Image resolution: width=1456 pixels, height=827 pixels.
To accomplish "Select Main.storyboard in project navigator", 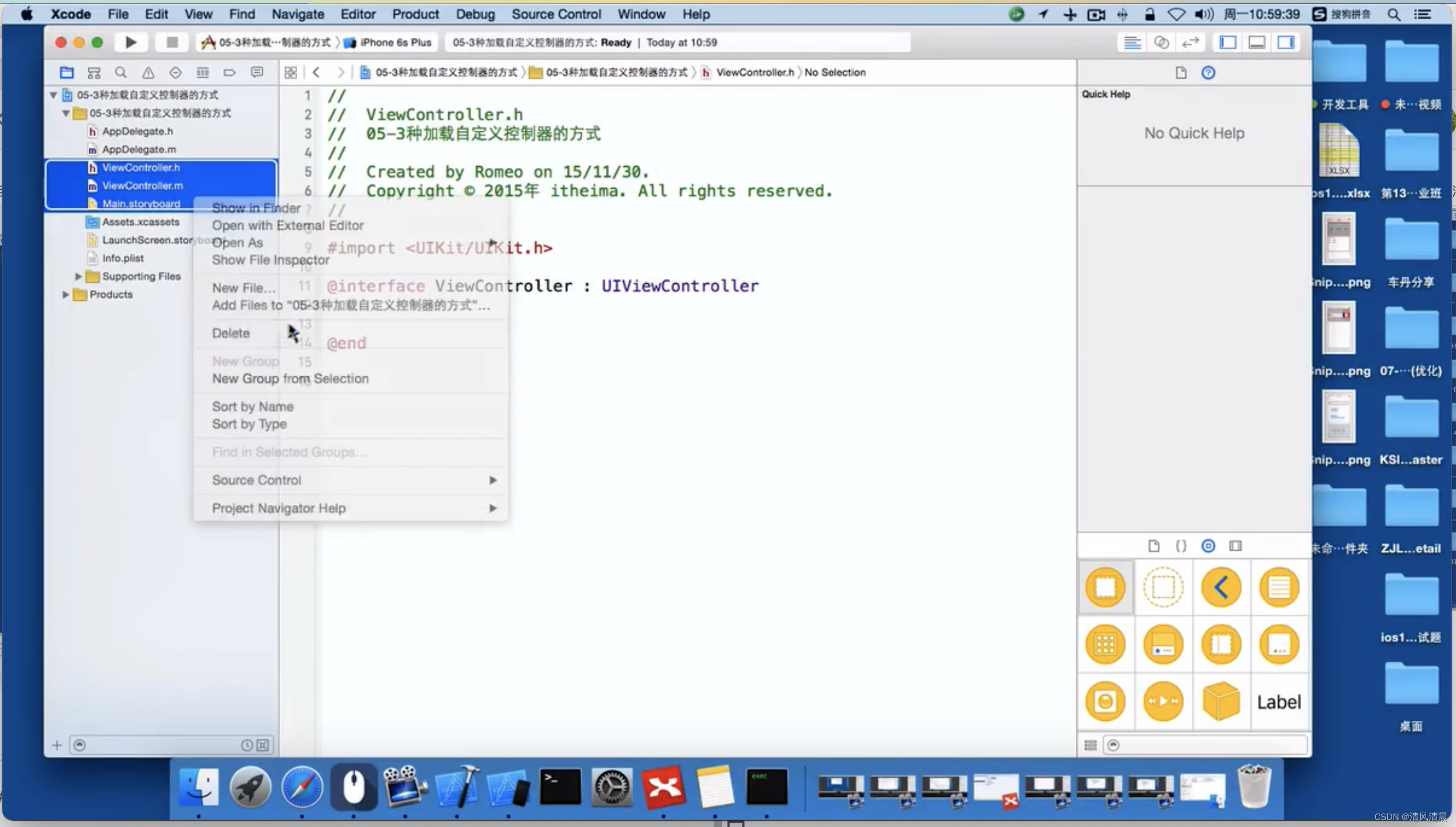I will pyautogui.click(x=141, y=203).
